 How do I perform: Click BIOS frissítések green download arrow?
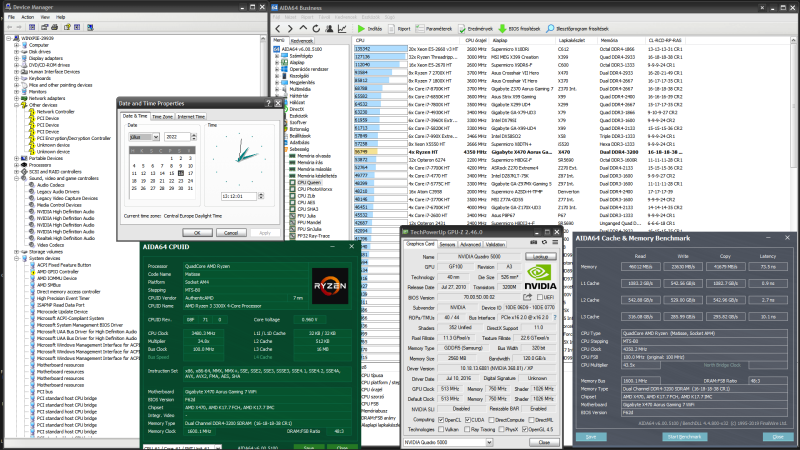click(503, 29)
